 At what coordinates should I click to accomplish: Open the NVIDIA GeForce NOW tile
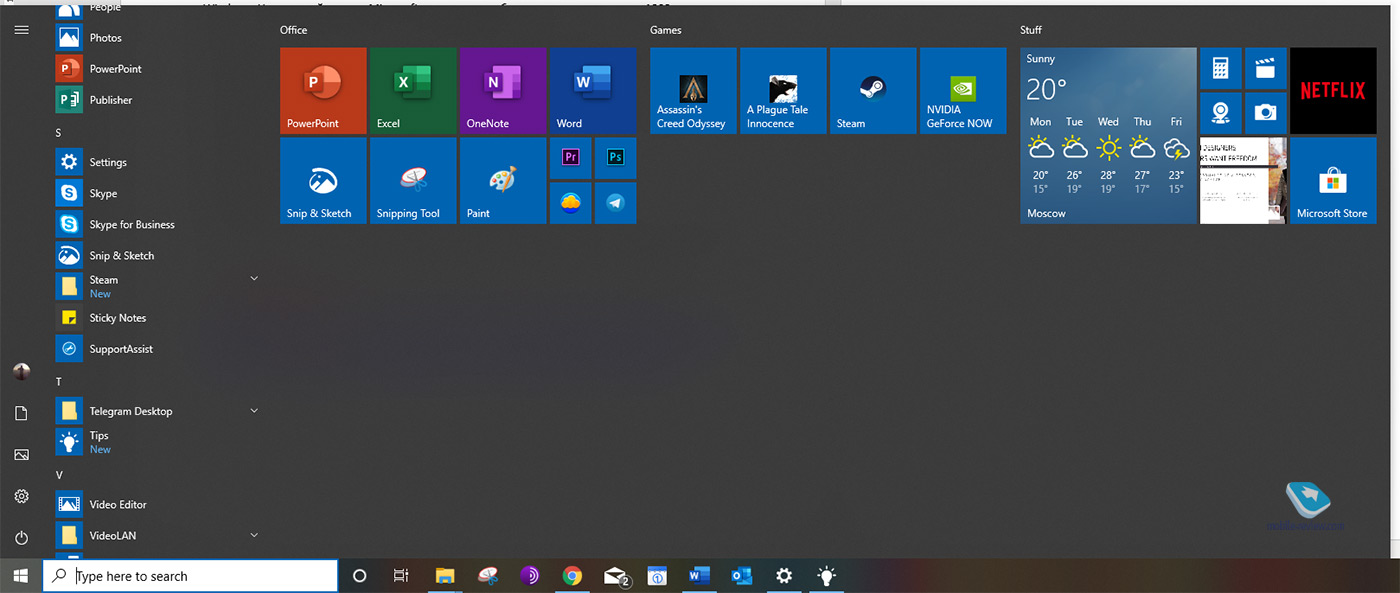tap(963, 90)
